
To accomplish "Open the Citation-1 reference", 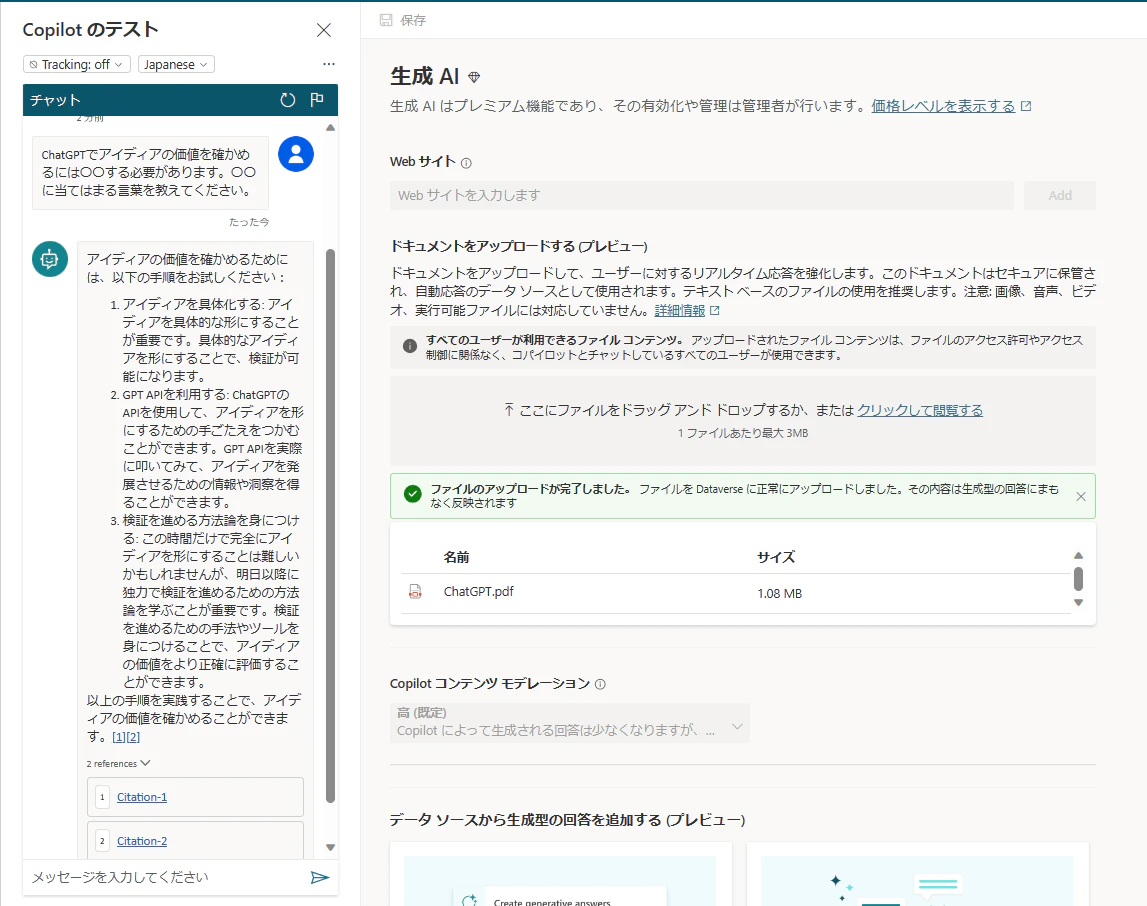I will [x=142, y=797].
